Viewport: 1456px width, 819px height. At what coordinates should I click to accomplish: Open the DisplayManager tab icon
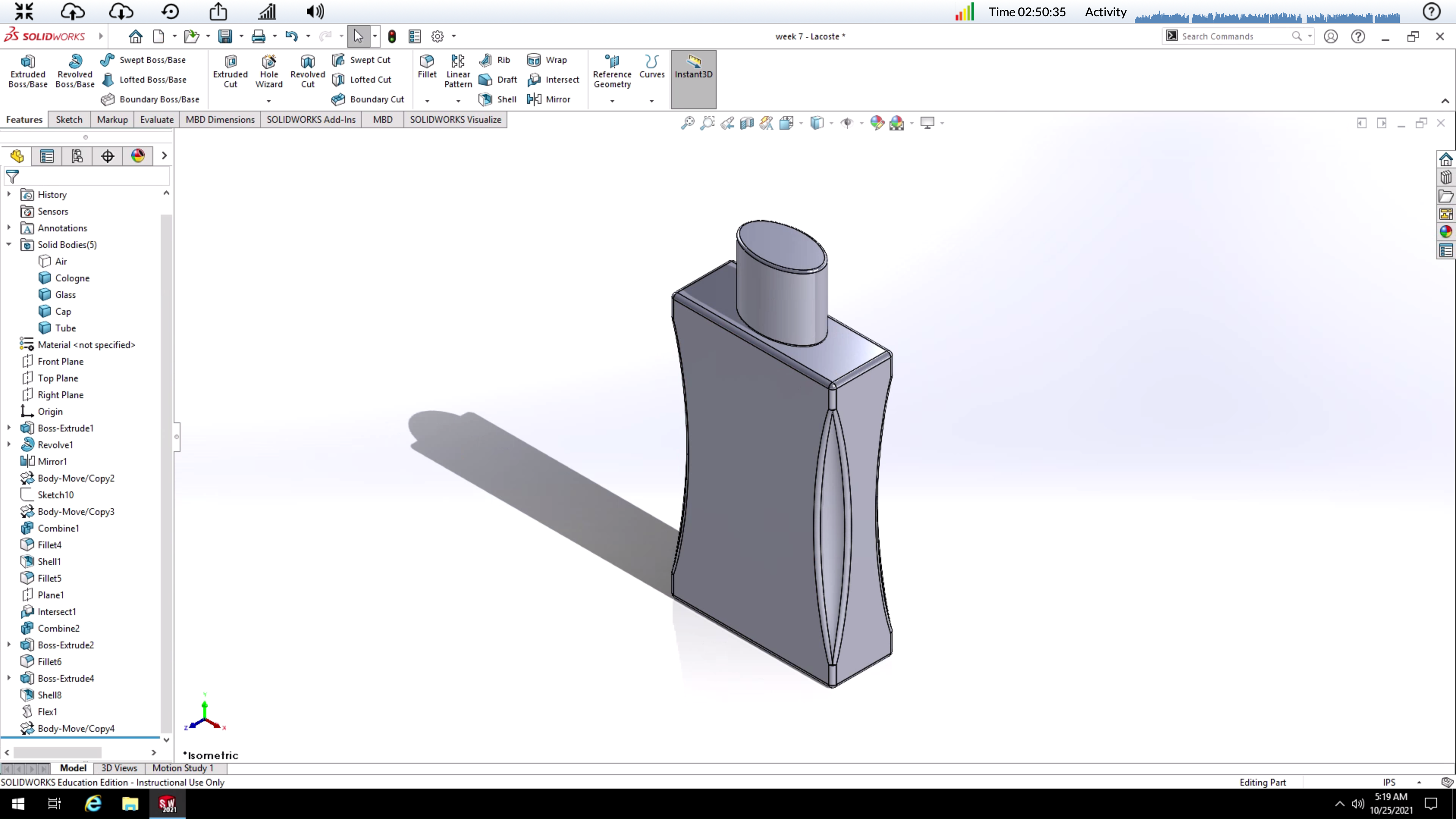pos(138,156)
